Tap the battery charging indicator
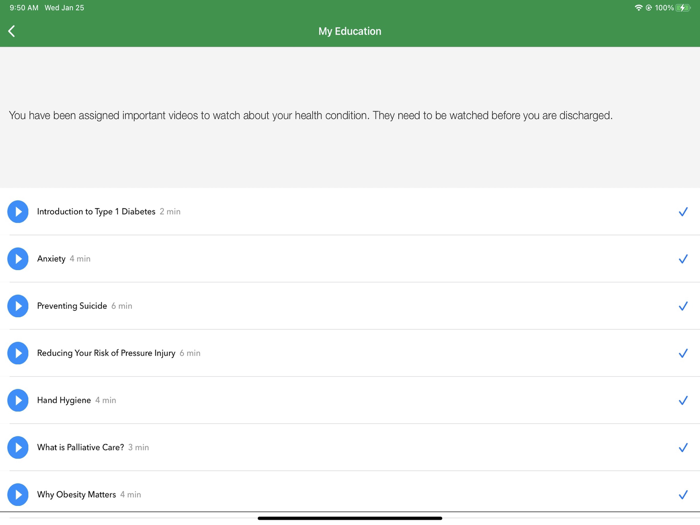The width and height of the screenshot is (700, 525). 683,8
